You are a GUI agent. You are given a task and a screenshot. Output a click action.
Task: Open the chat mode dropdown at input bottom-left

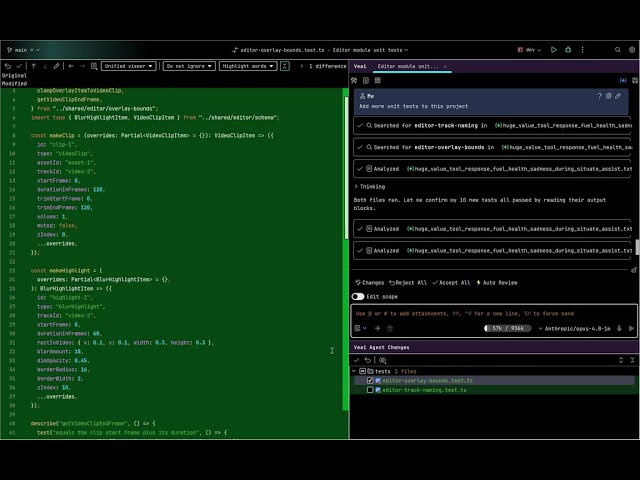360,328
